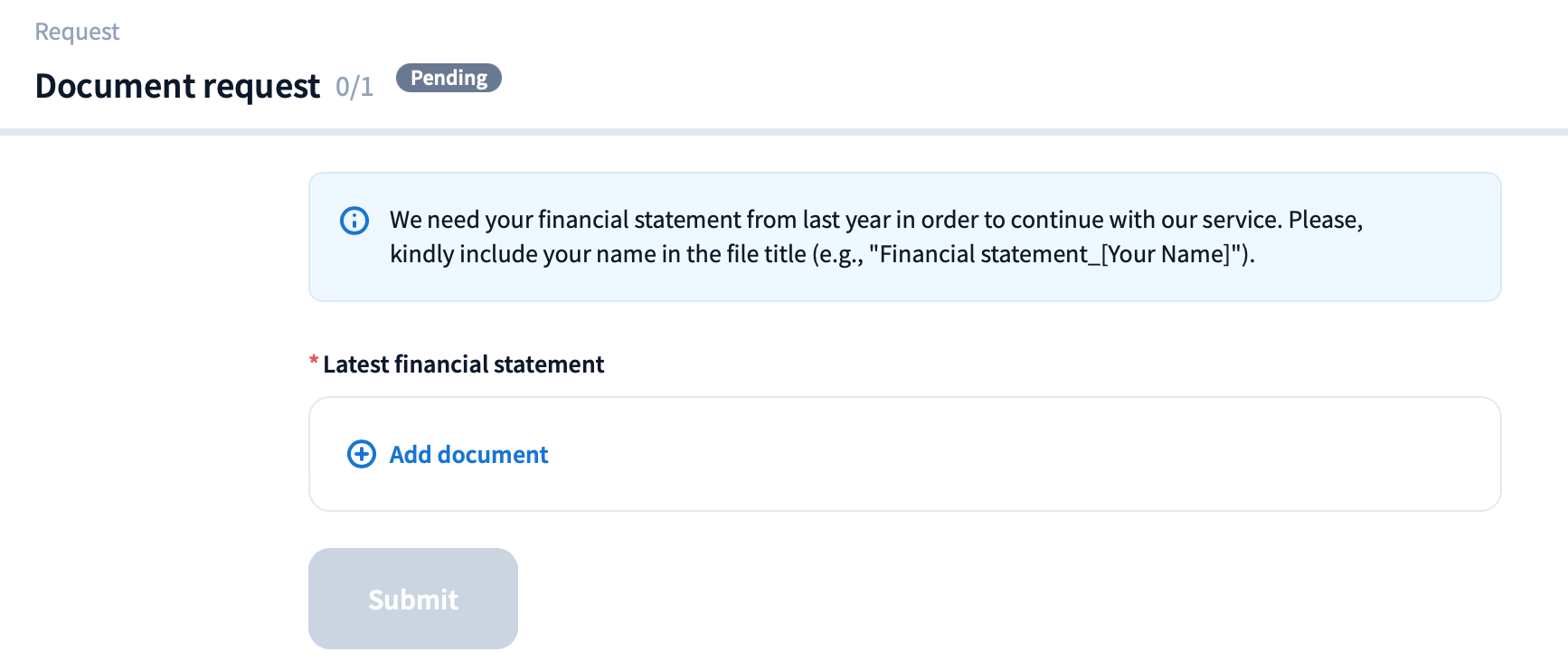Click the 0/1 completion counter

click(x=354, y=87)
